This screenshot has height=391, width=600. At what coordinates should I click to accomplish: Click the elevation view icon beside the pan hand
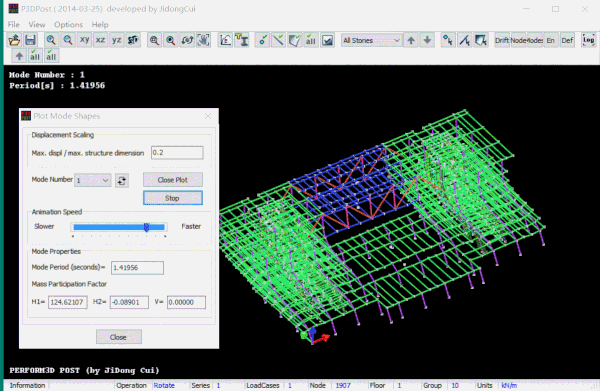(x=225, y=40)
